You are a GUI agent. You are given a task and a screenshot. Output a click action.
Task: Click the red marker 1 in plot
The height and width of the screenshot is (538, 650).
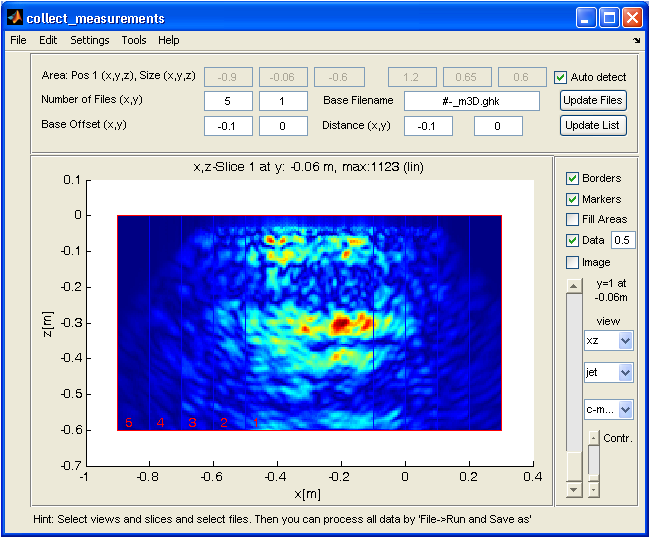click(256, 423)
